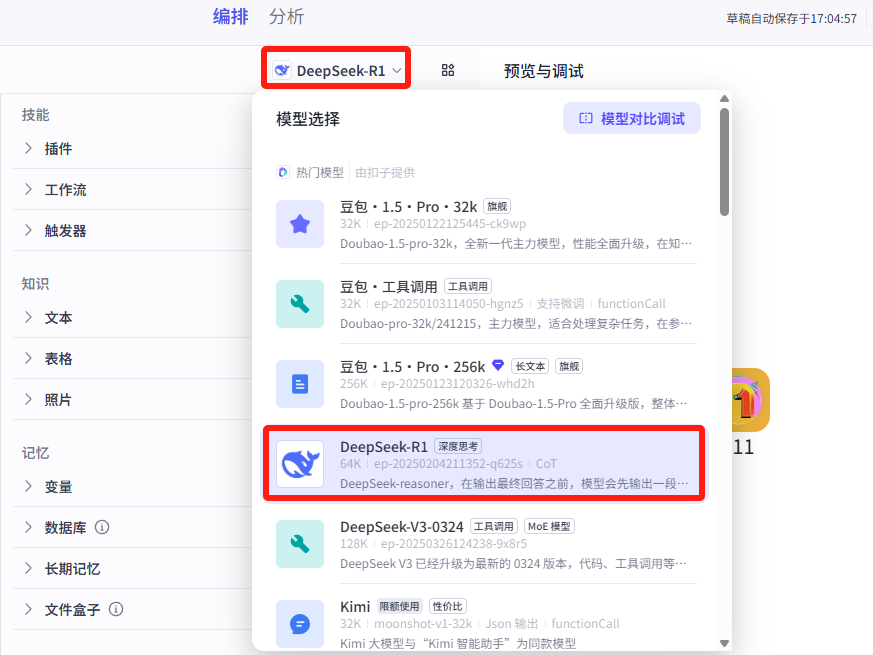This screenshot has height=655, width=873.
Task: Switch to the 分析 tab
Action: [x=286, y=17]
